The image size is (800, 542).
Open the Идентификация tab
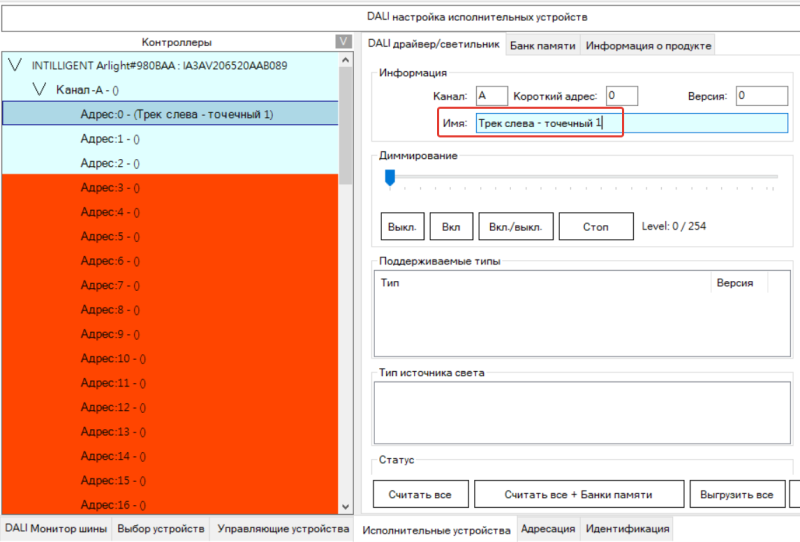coord(627,528)
